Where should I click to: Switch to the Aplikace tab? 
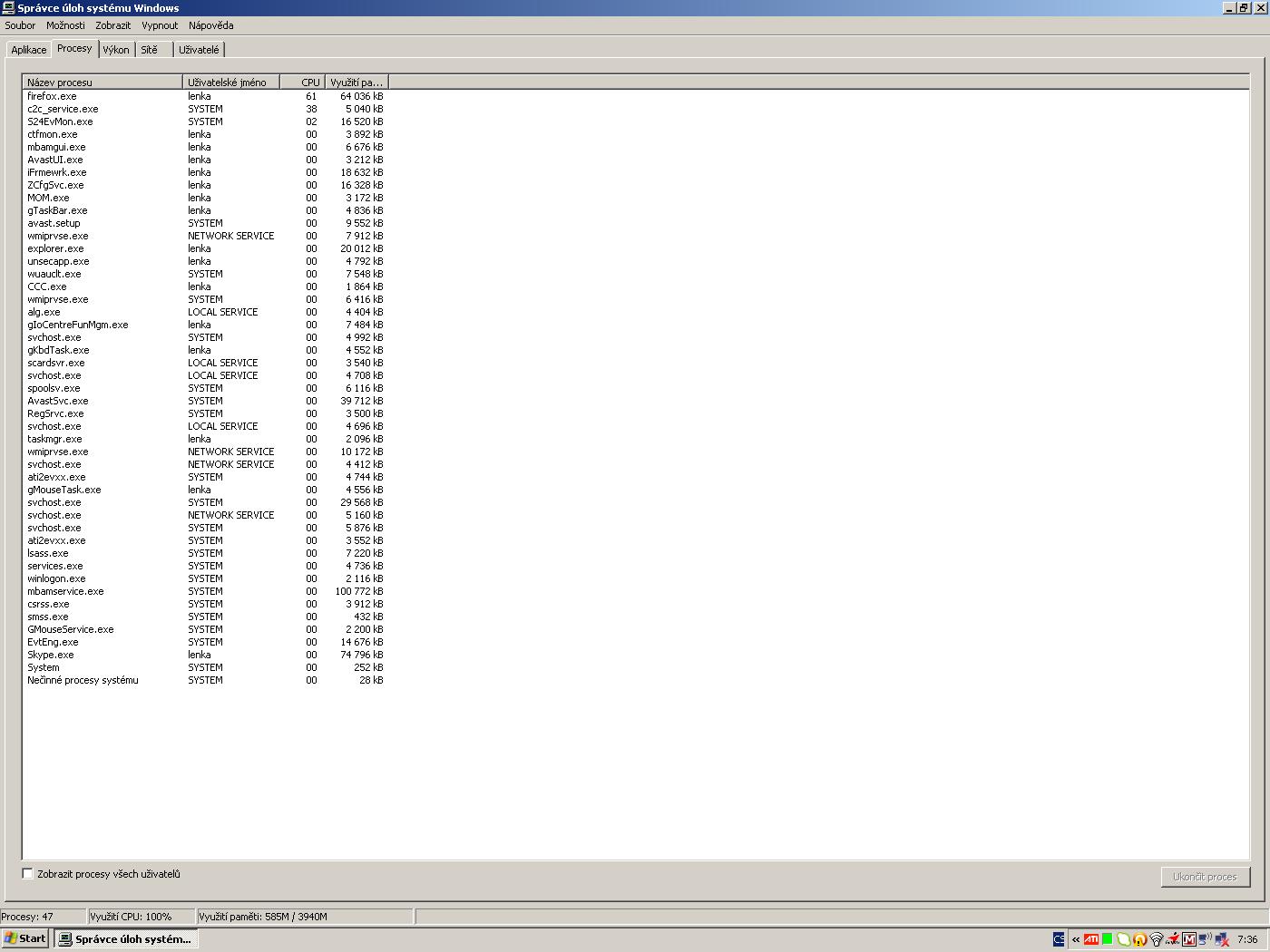click(x=29, y=50)
